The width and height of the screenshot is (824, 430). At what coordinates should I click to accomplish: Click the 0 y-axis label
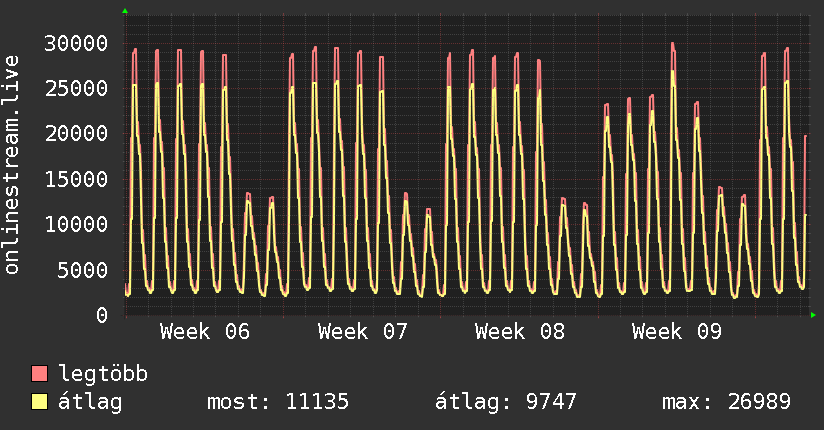coord(103,315)
